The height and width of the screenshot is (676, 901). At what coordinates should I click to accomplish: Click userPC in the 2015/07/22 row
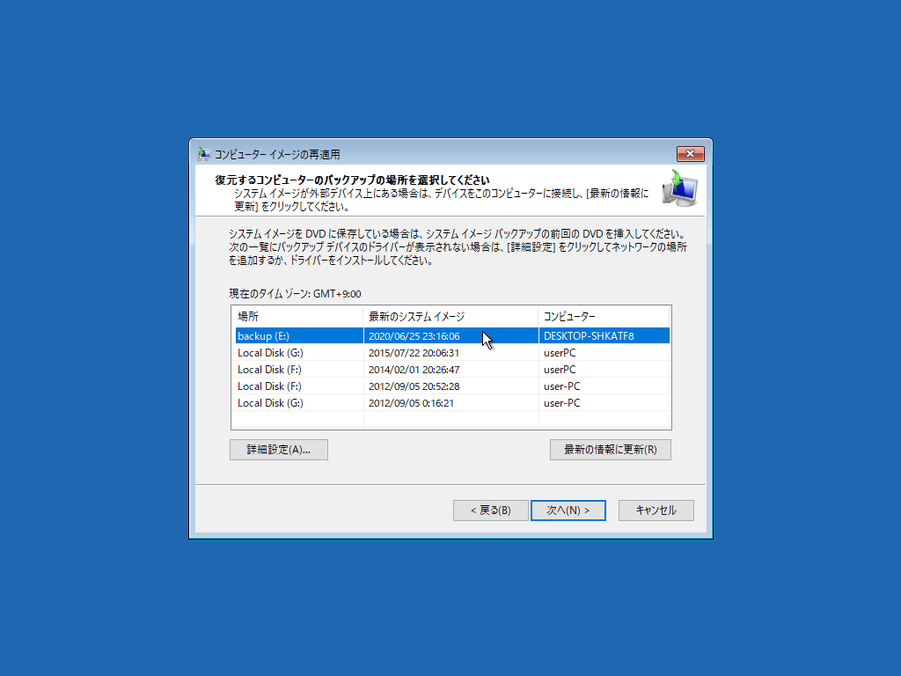tap(560, 353)
